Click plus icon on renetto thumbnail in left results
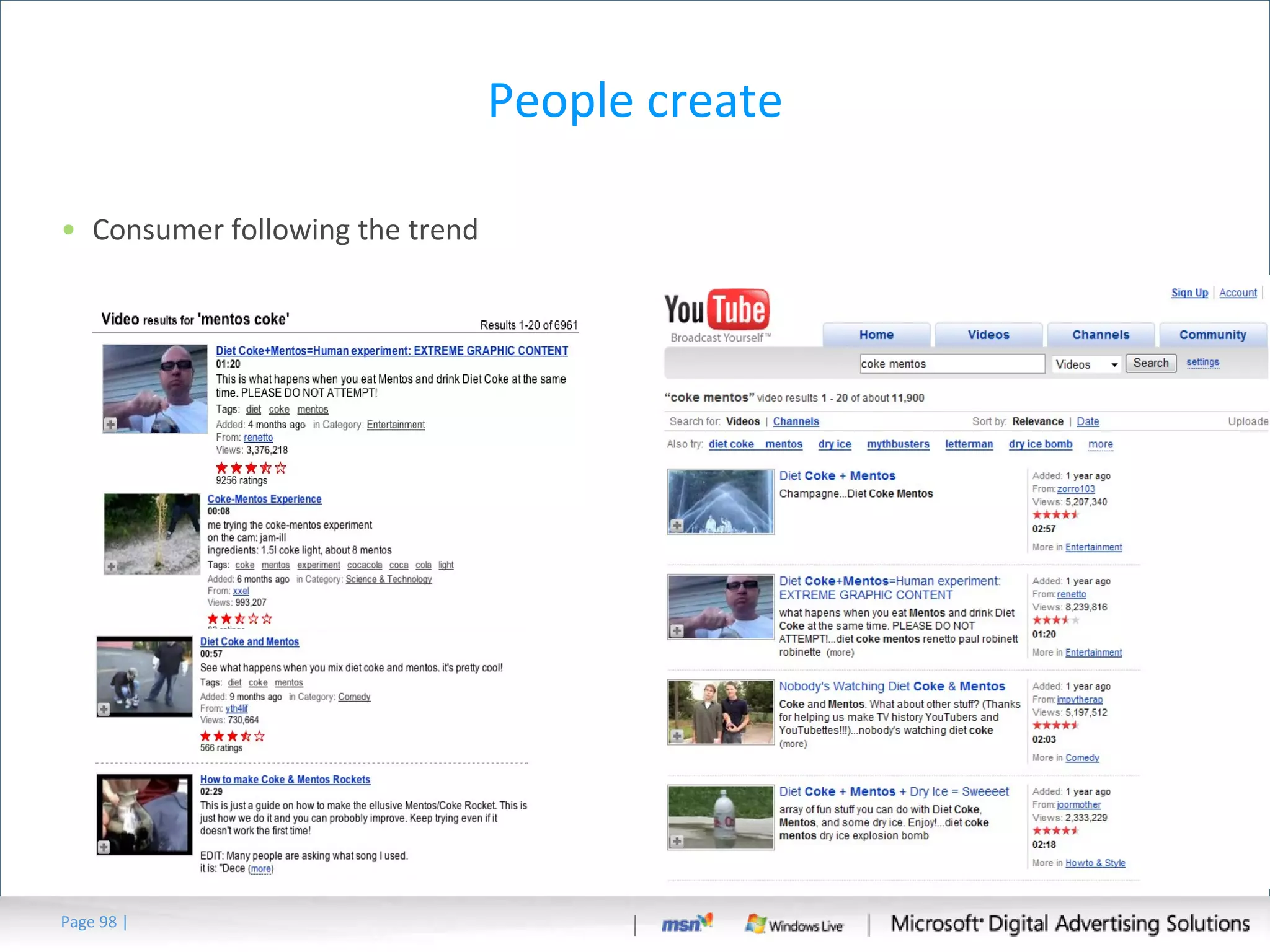Screen dimensions: 1270x952 110,425
